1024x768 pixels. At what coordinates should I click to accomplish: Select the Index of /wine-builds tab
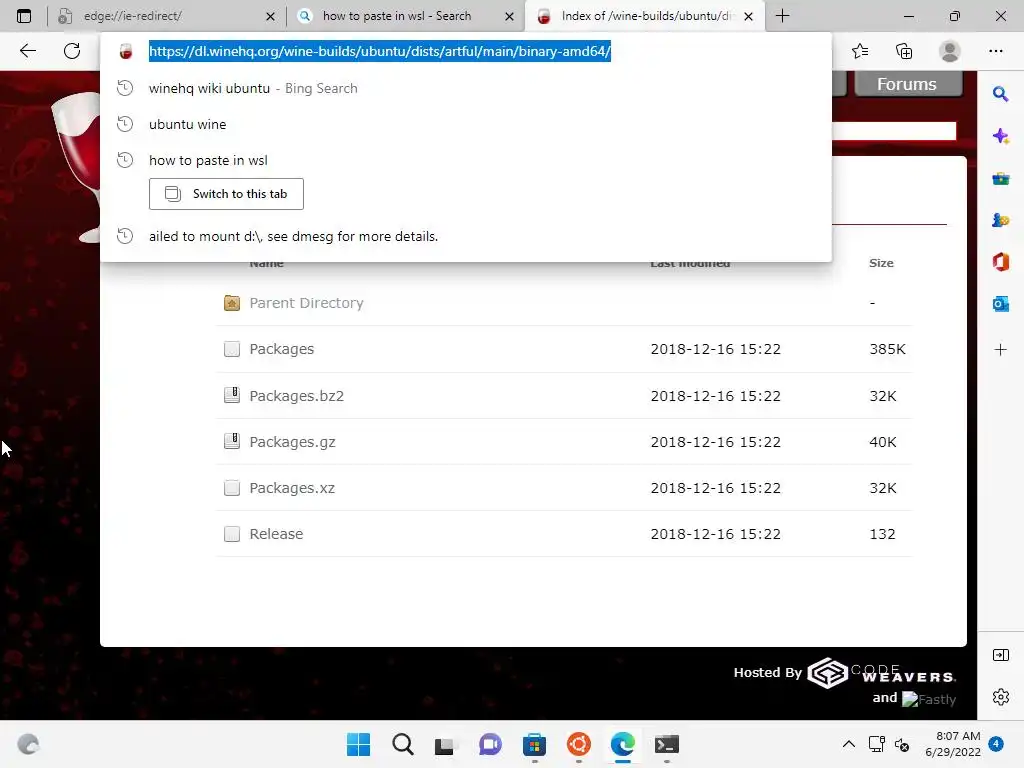pyautogui.click(x=644, y=16)
